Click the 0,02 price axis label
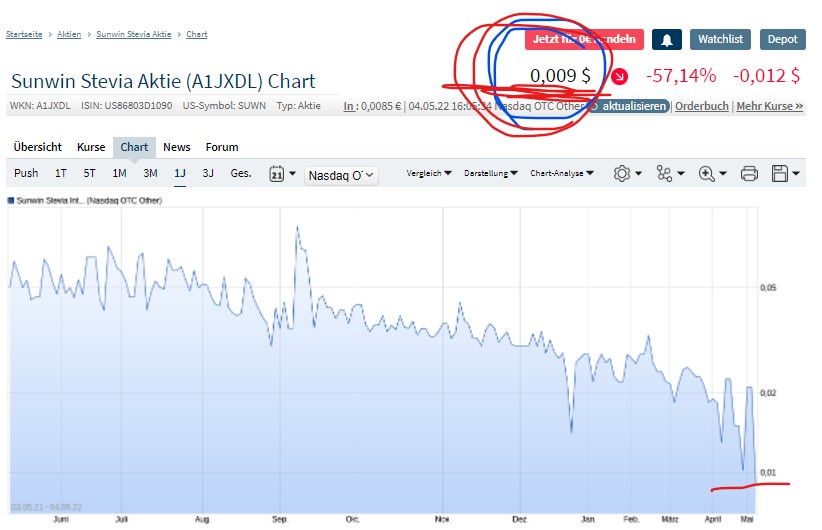The width and height of the screenshot is (822, 530). pos(768,393)
